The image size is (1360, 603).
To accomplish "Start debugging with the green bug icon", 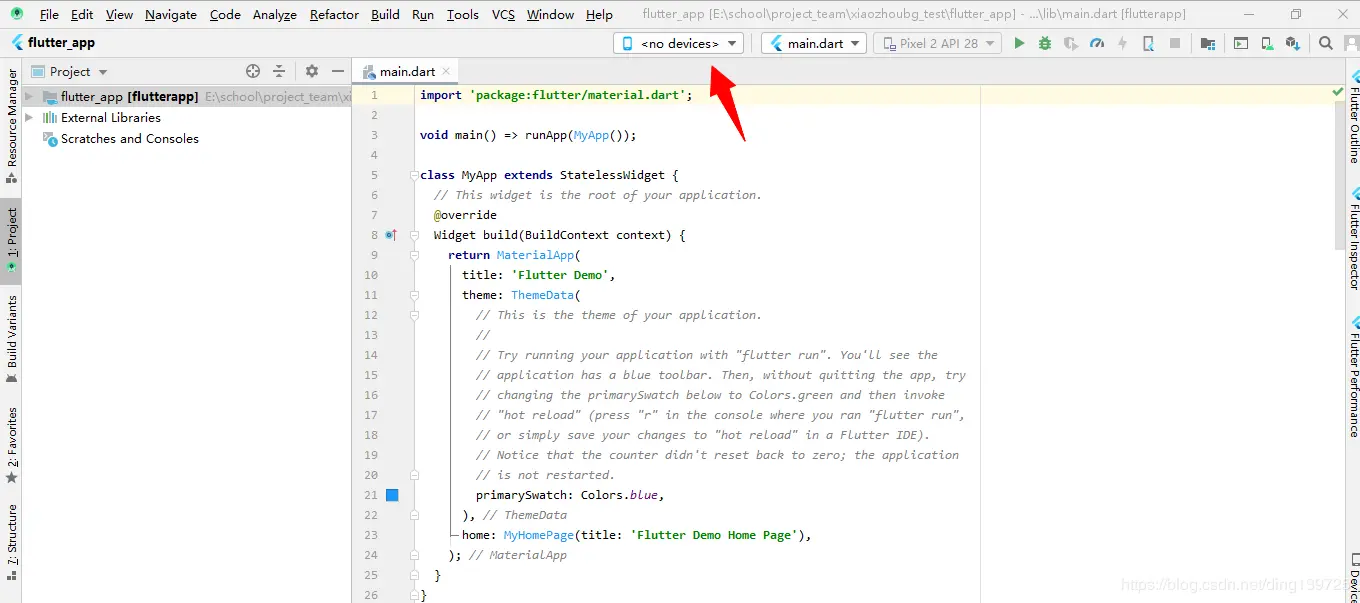I will click(1045, 43).
